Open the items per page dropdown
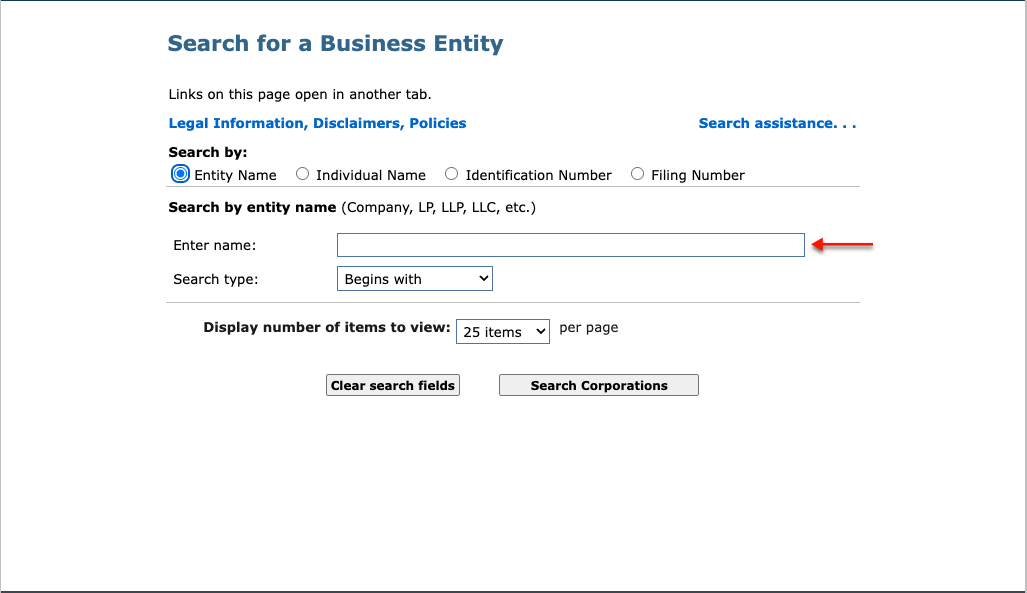The width and height of the screenshot is (1027, 593). pos(502,332)
